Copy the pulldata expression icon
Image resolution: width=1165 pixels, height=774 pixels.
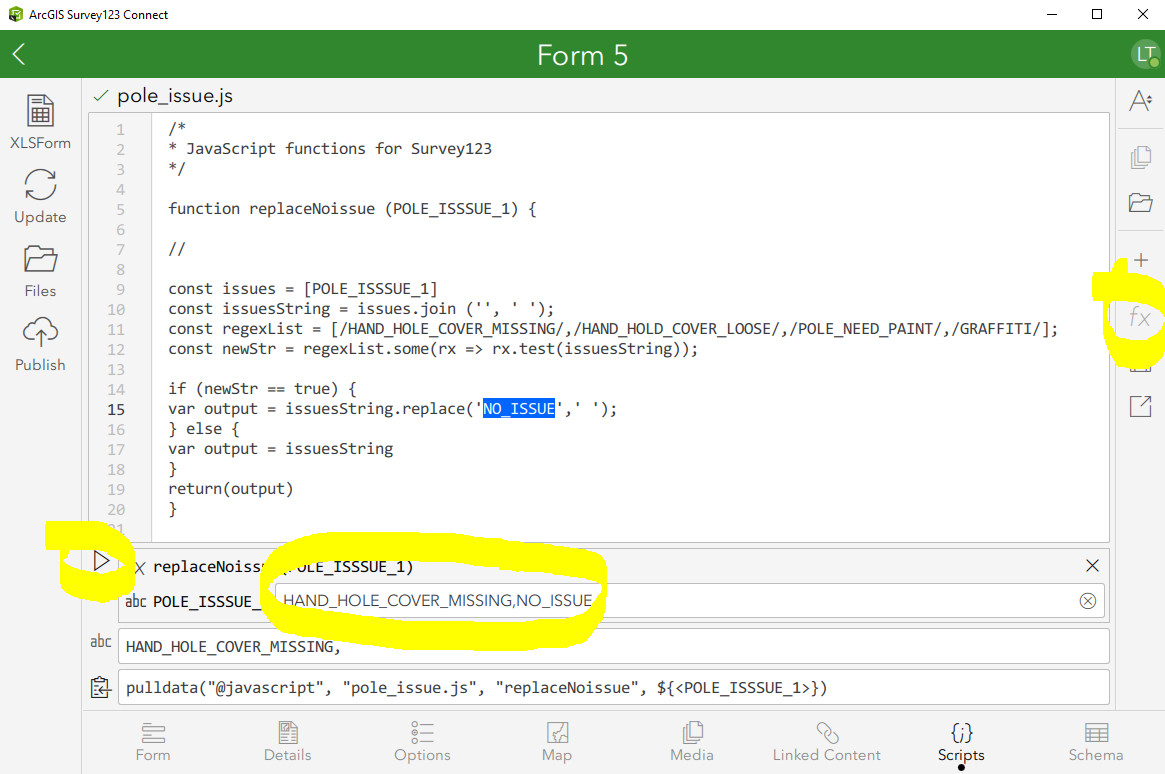pos(100,687)
